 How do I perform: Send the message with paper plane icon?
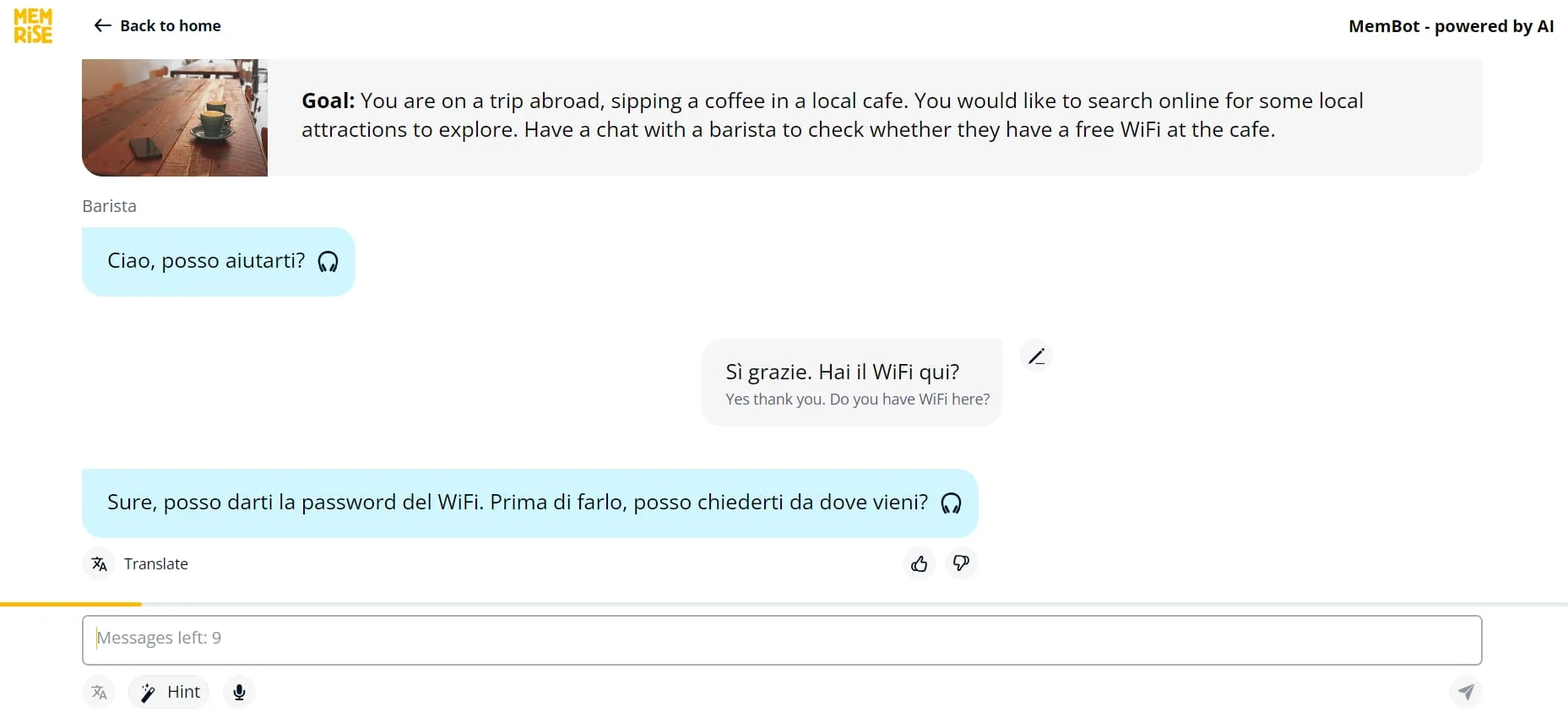click(1466, 693)
